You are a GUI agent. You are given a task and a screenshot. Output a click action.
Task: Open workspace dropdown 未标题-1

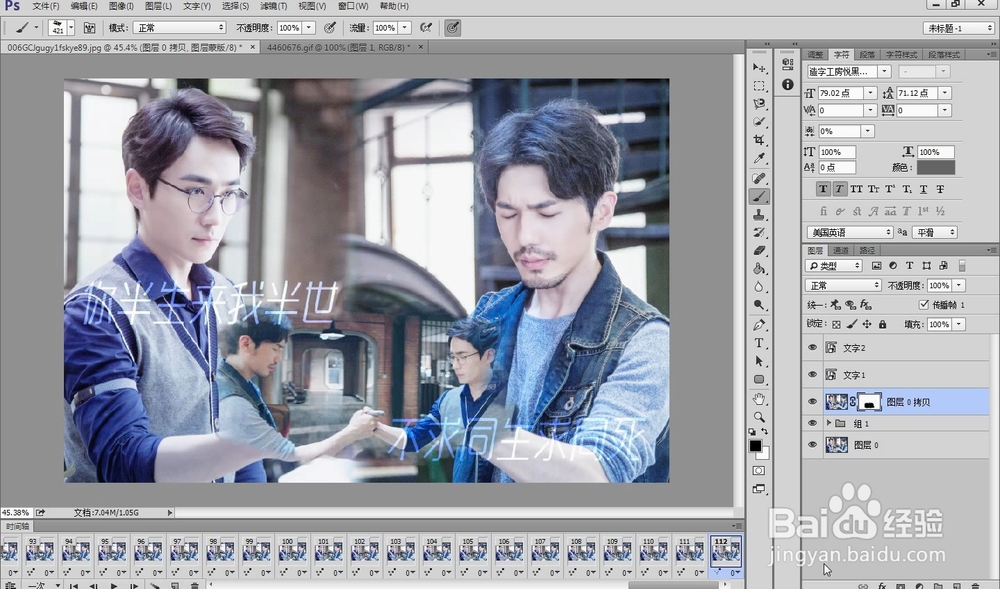(959, 28)
